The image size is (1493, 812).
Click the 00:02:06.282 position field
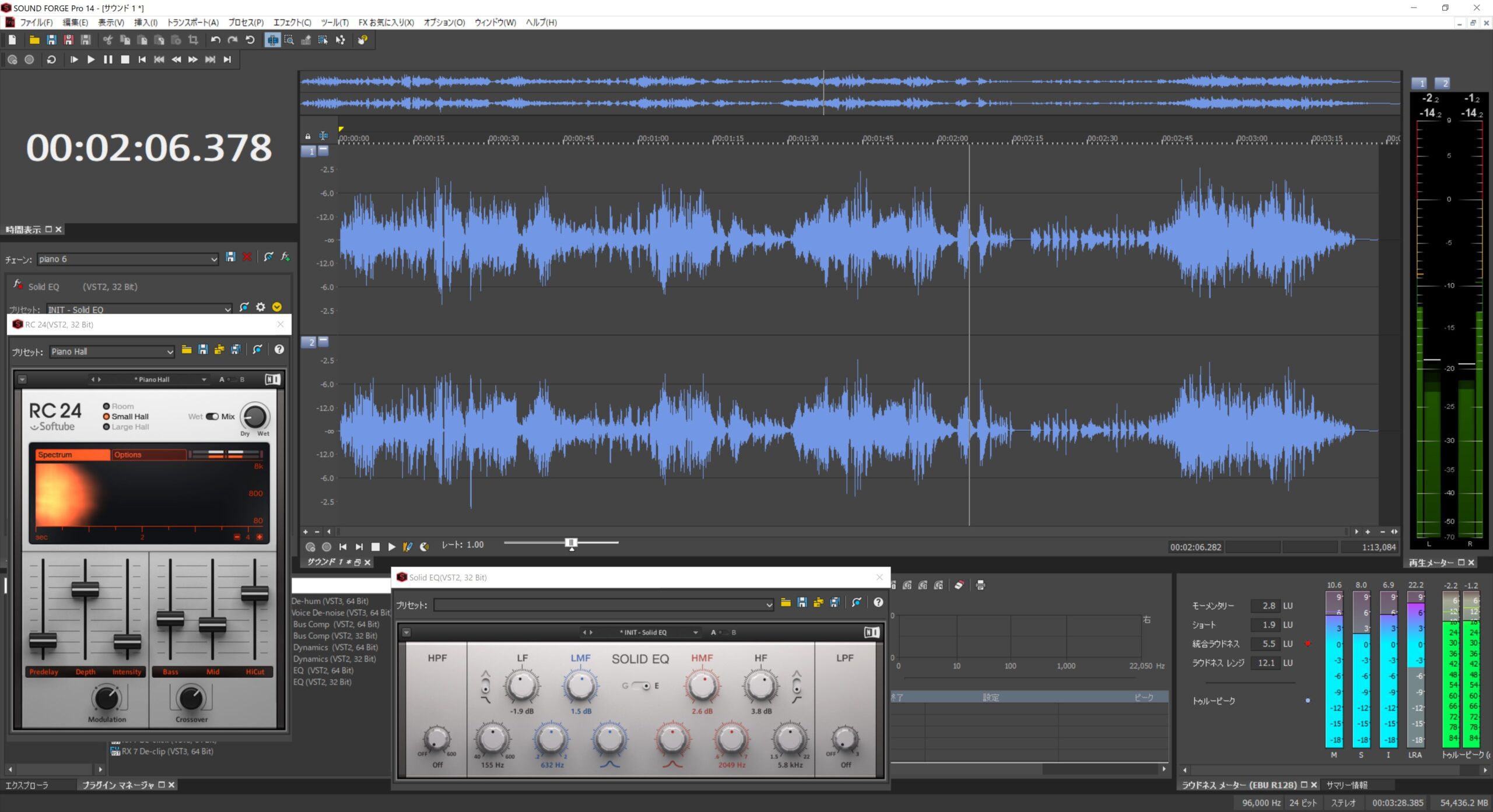pos(1196,547)
